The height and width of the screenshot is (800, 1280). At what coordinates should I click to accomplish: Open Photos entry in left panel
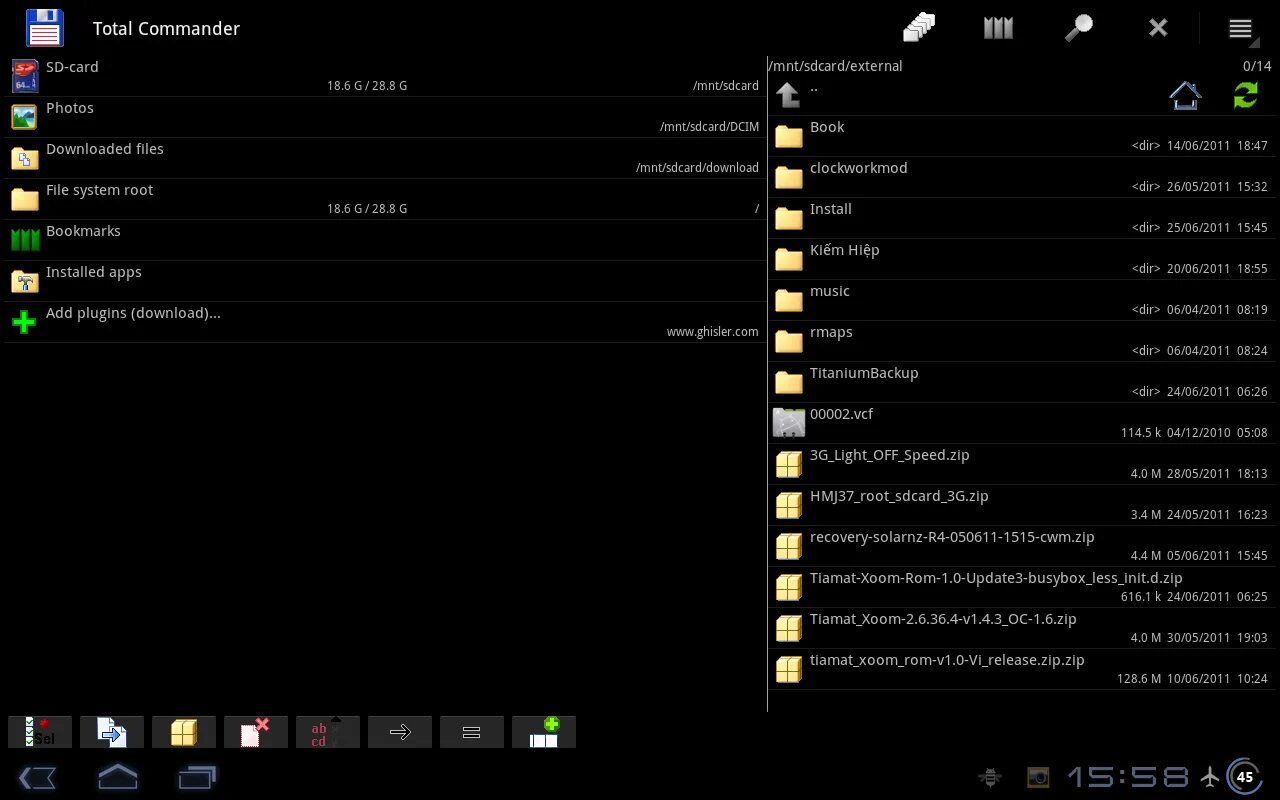(x=385, y=117)
